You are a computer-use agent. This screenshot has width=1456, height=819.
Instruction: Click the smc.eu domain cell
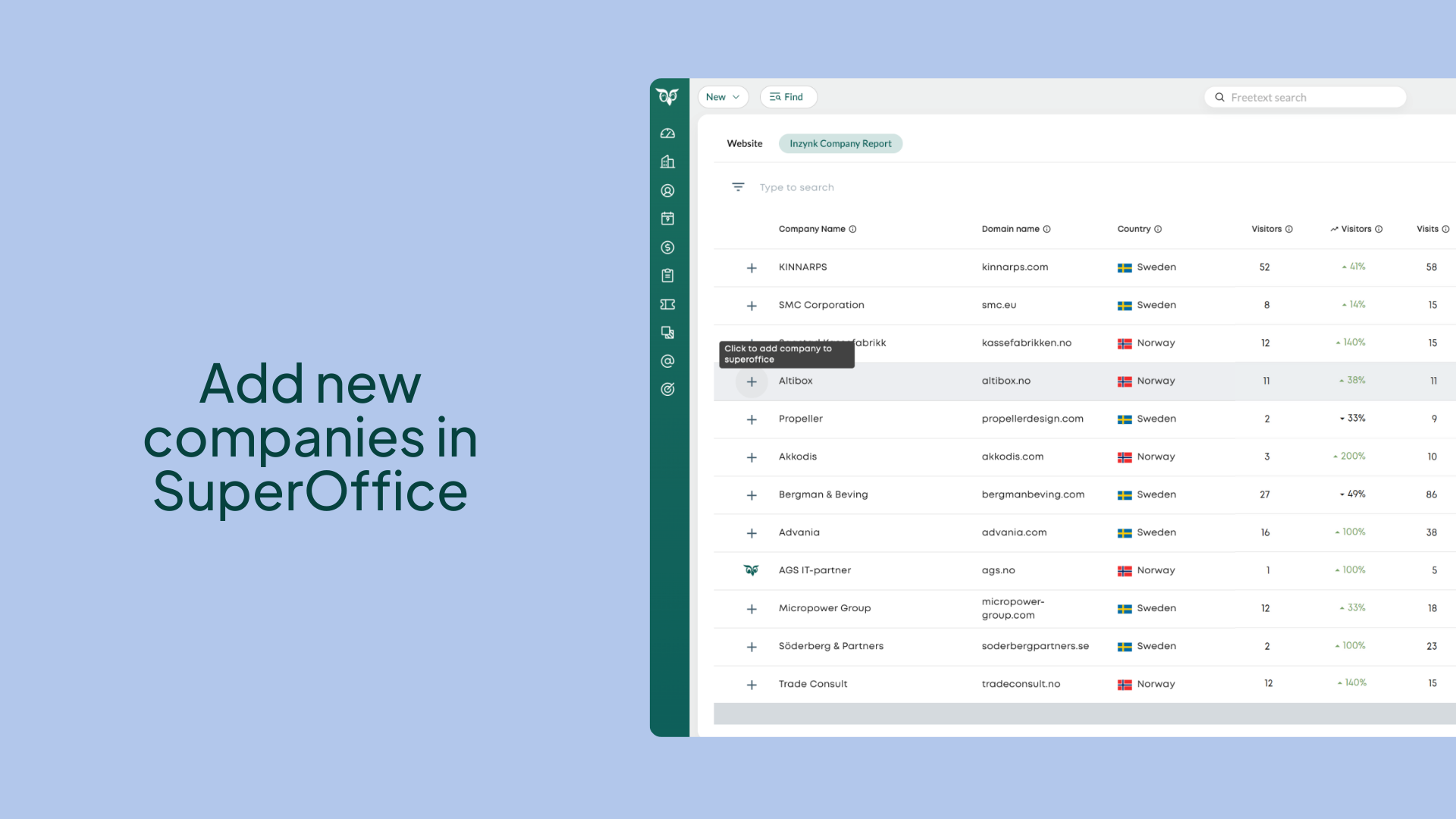(999, 305)
